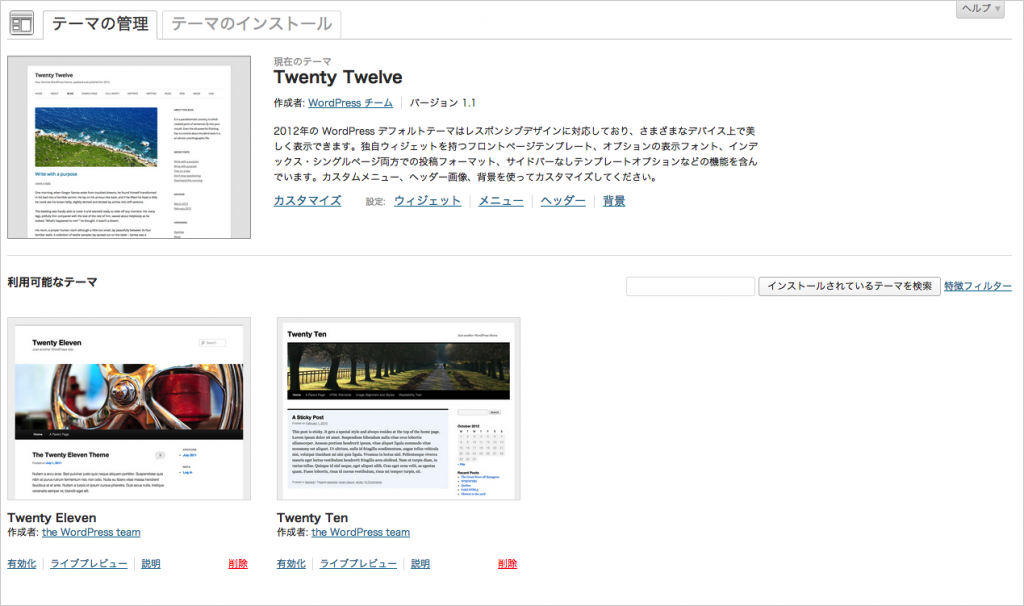Click the 利用可能なテーマ heading
This screenshot has width=1024, height=606.
[52, 282]
